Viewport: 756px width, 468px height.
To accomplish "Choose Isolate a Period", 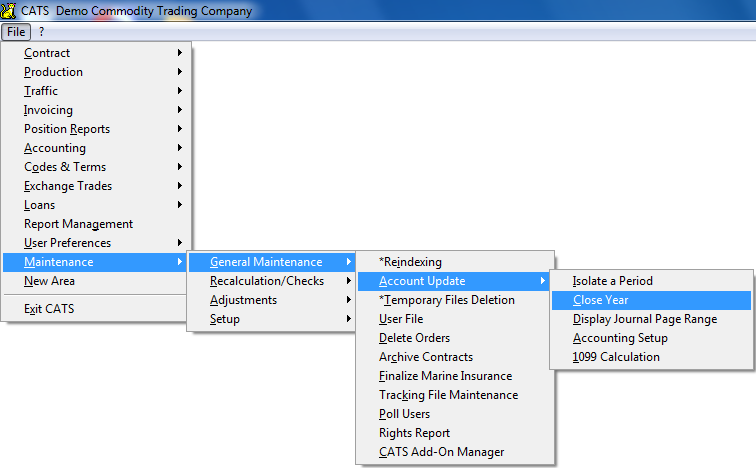I will tap(651, 281).
